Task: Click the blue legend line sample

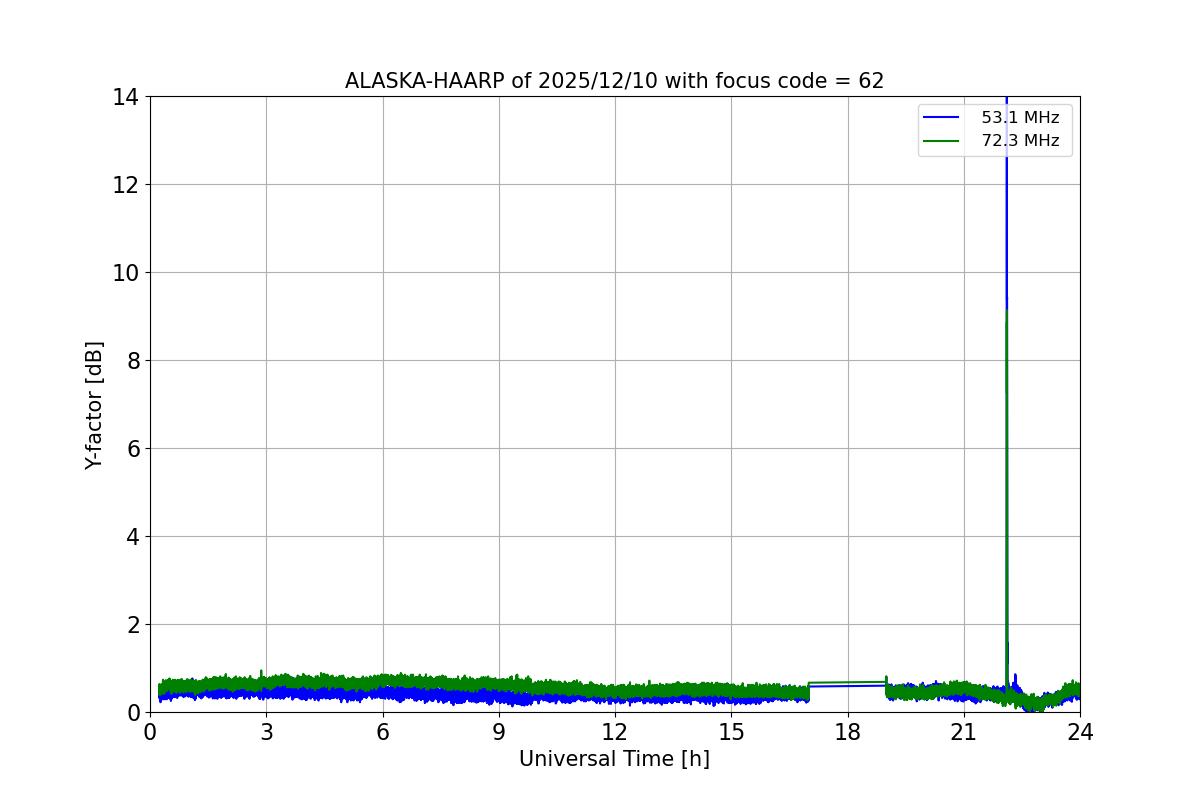Action: tap(942, 118)
